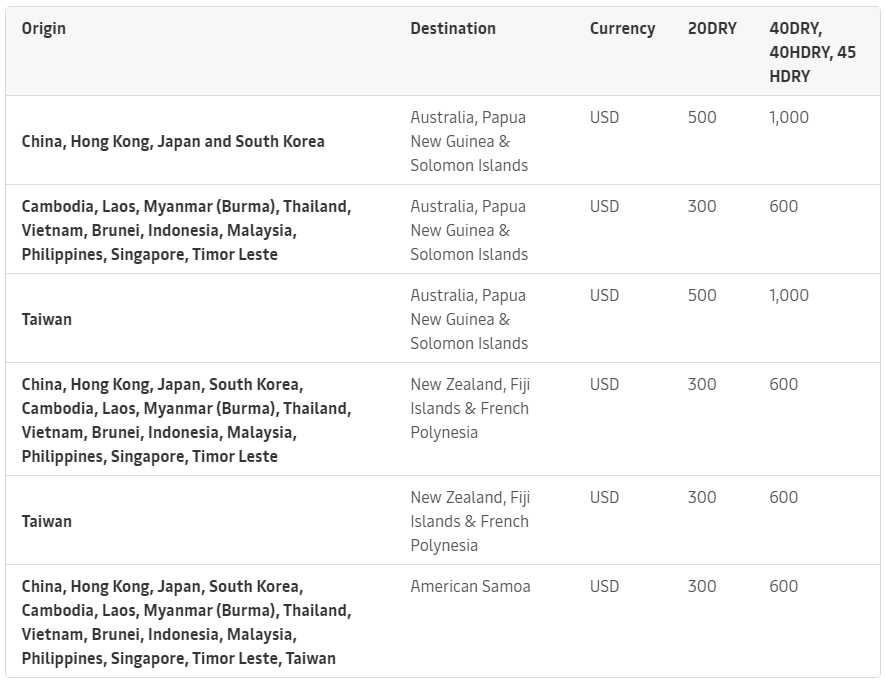Click the American Samoa destination cell

click(x=470, y=586)
